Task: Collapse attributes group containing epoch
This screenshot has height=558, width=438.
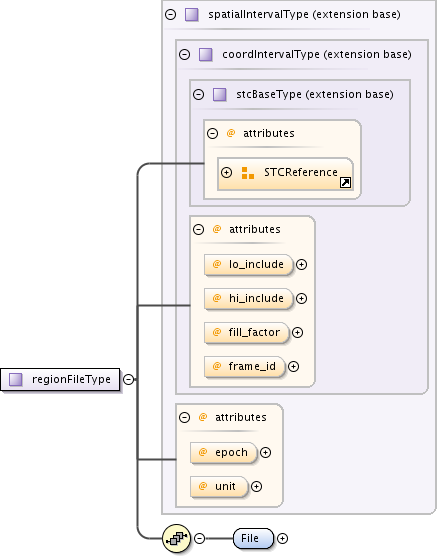Action: (184, 417)
